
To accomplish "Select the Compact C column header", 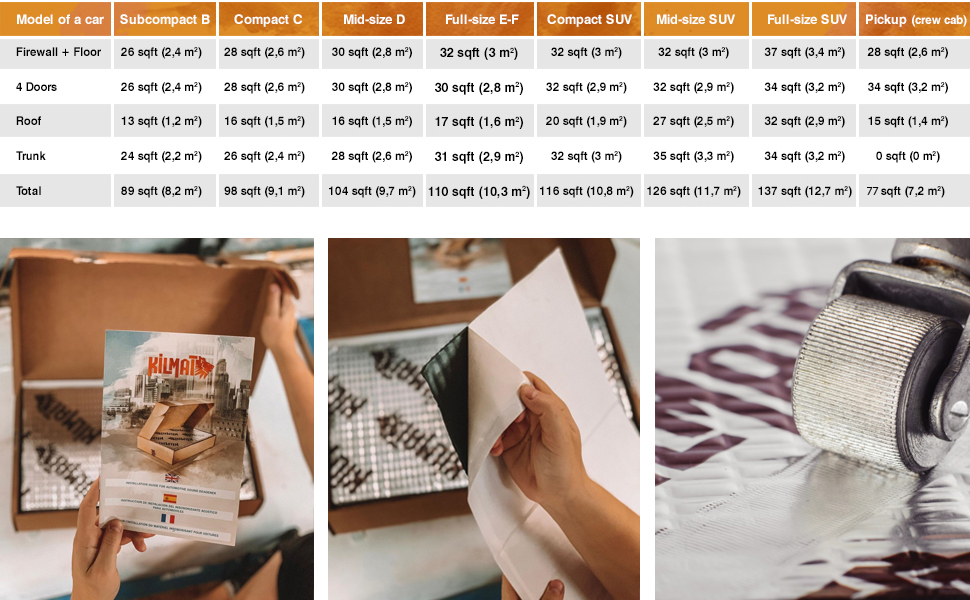I will click(268, 19).
